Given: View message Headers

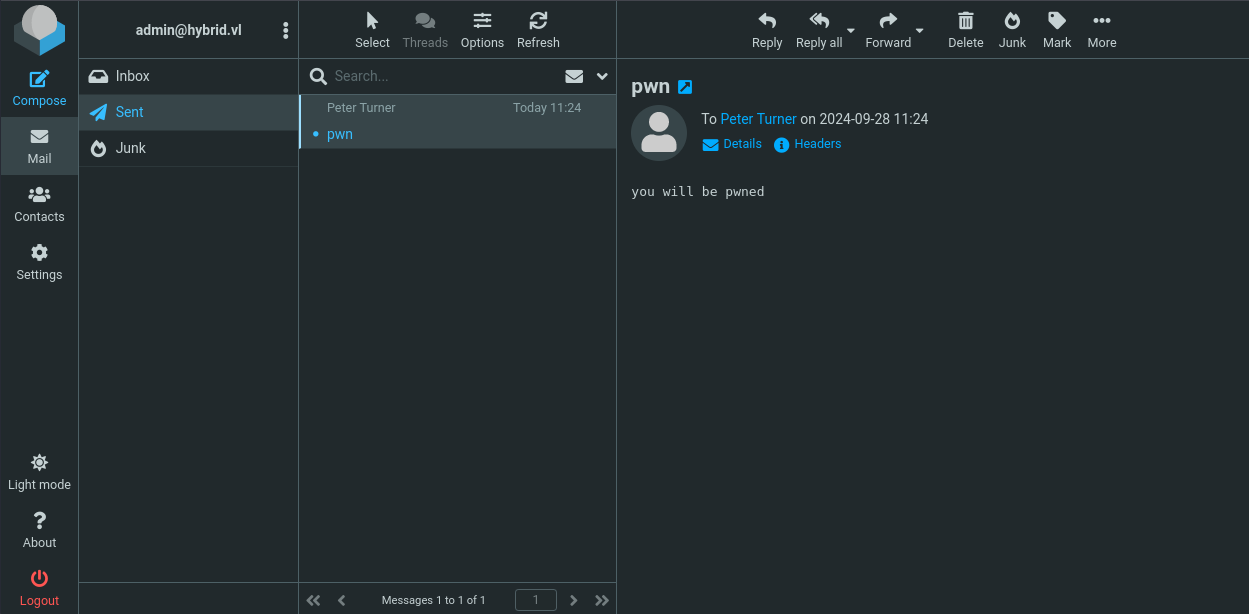Looking at the screenshot, I should click(808, 144).
